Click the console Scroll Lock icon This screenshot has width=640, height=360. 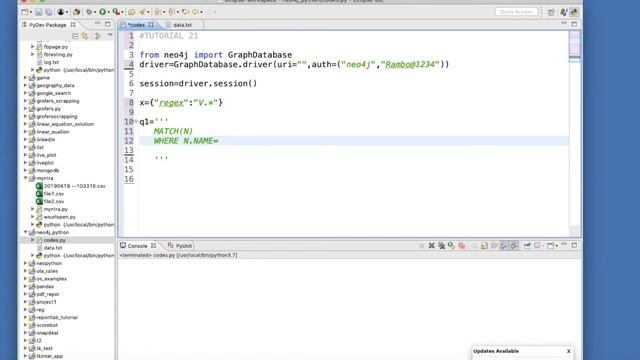tap(484, 245)
